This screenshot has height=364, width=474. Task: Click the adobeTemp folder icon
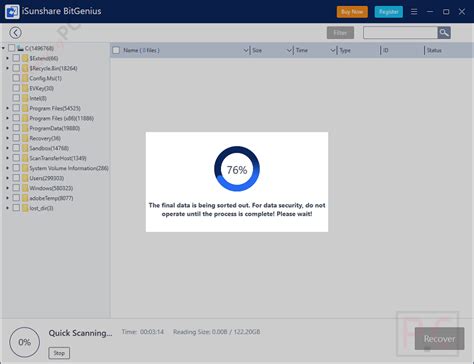[25, 198]
